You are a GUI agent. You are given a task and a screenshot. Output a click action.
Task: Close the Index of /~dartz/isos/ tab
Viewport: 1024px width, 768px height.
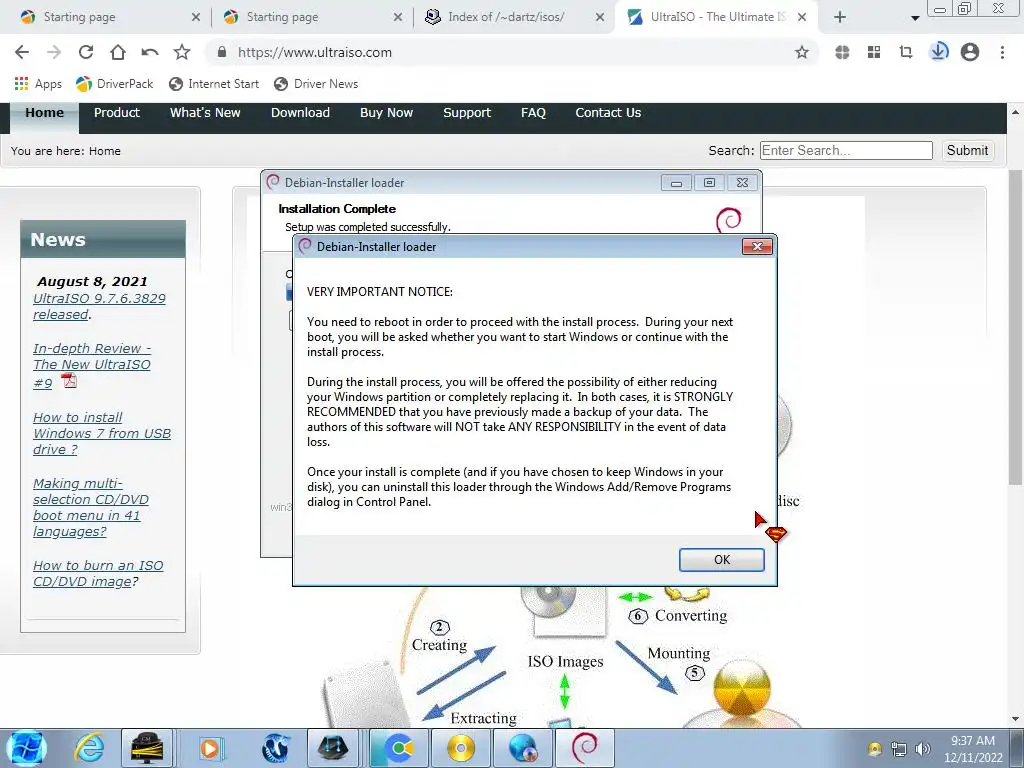(x=600, y=17)
